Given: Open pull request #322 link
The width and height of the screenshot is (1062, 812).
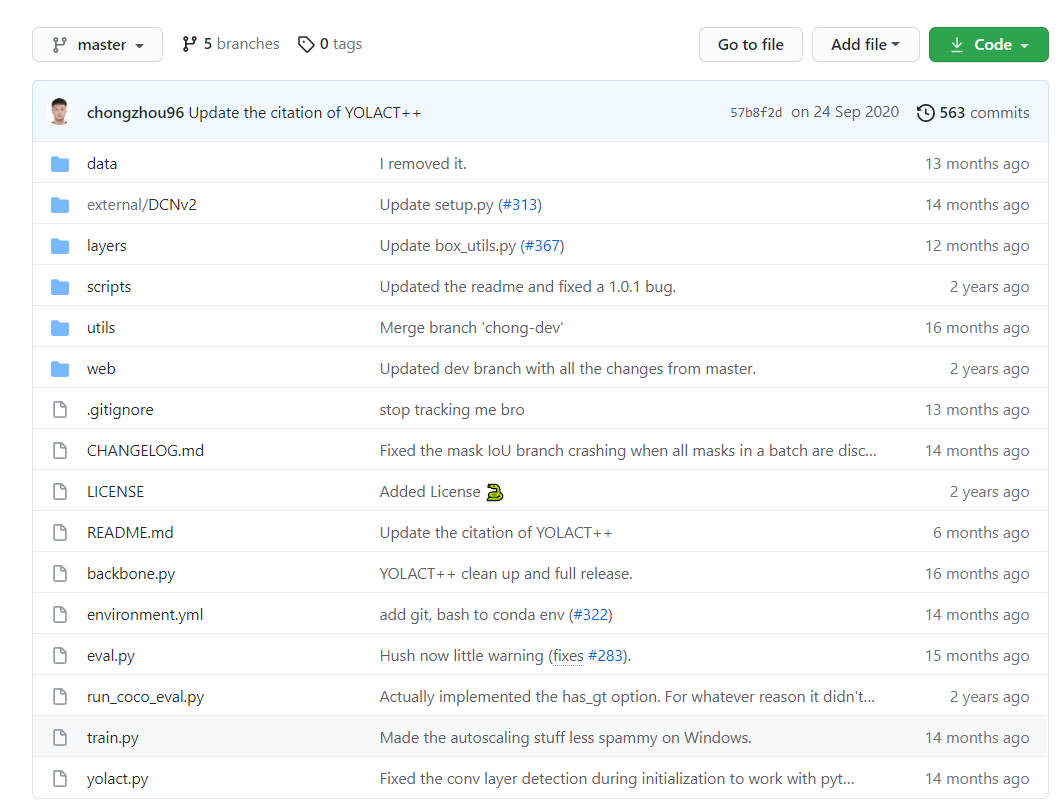Looking at the screenshot, I should point(591,615).
